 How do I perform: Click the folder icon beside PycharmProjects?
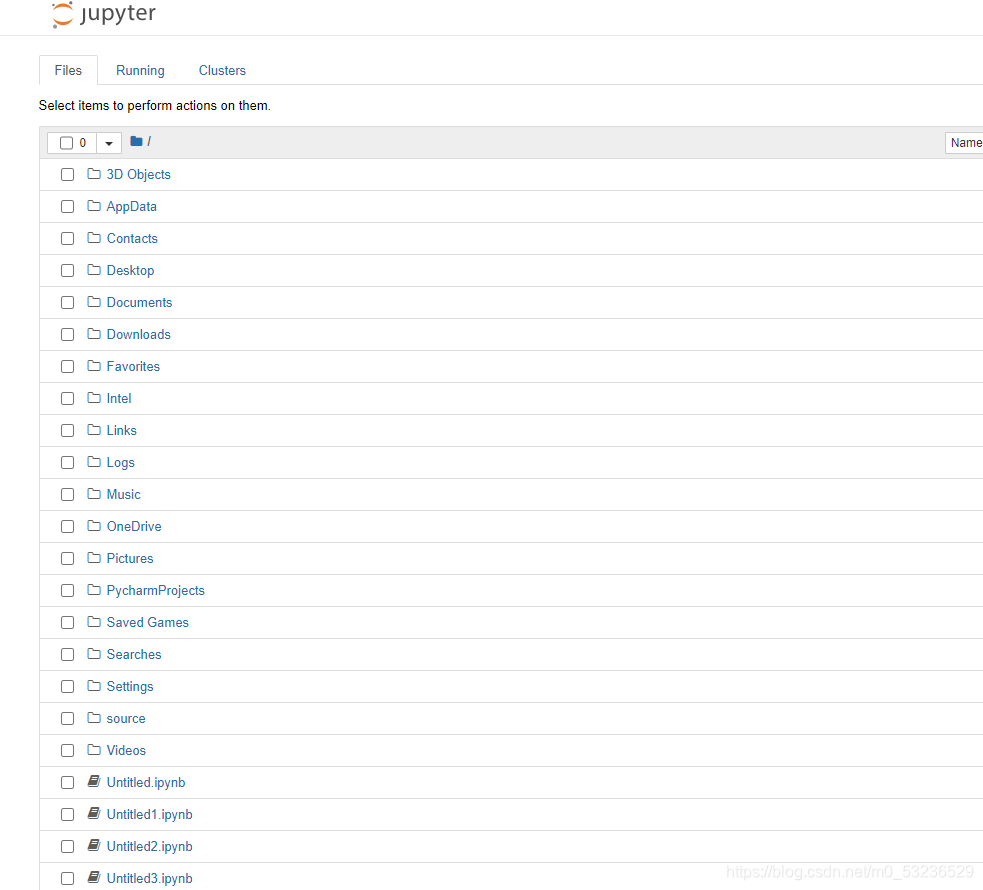[94, 590]
